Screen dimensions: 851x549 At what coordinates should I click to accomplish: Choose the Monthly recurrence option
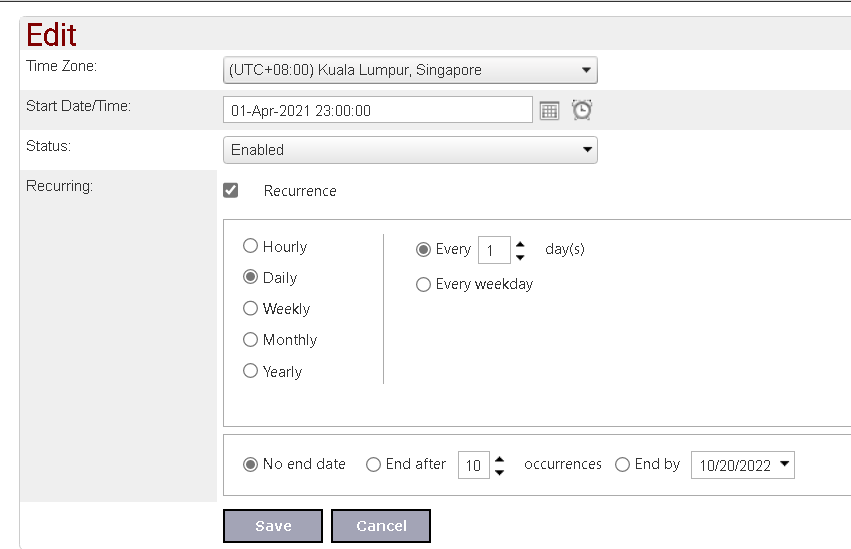(250, 340)
